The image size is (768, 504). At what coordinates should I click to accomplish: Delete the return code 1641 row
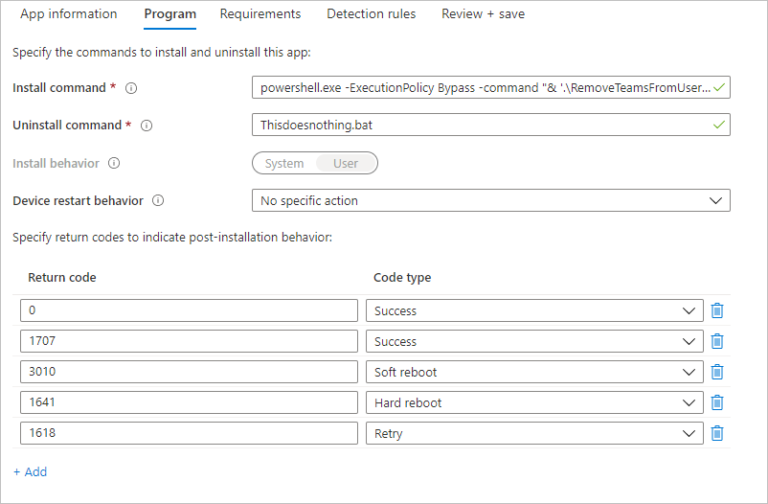[717, 403]
